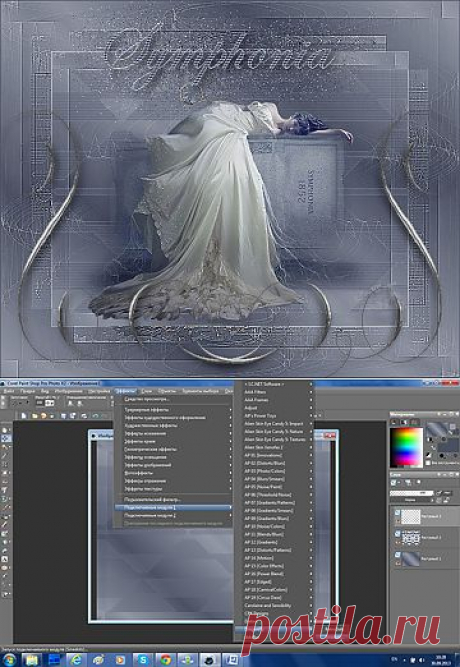Open the blend mode dropdown in Layers palette

tap(411, 500)
